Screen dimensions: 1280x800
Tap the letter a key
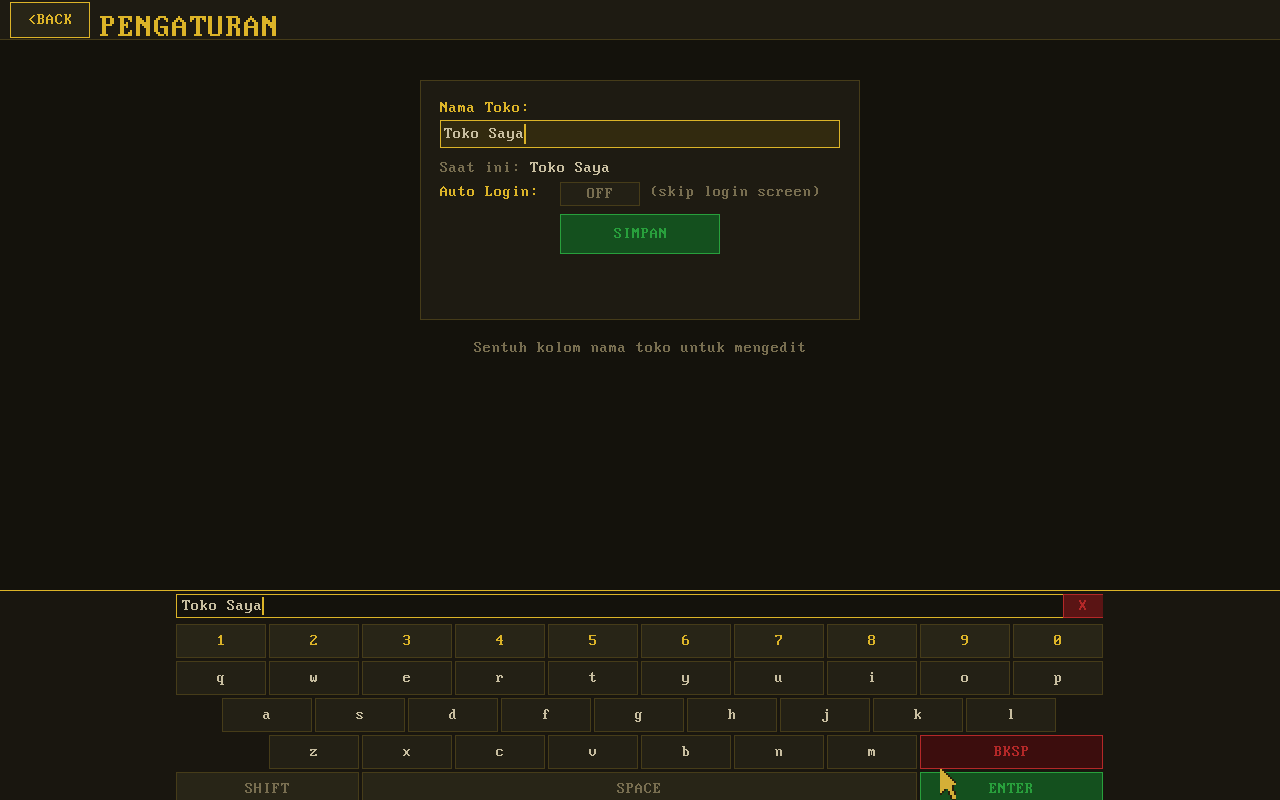[x=267, y=715]
